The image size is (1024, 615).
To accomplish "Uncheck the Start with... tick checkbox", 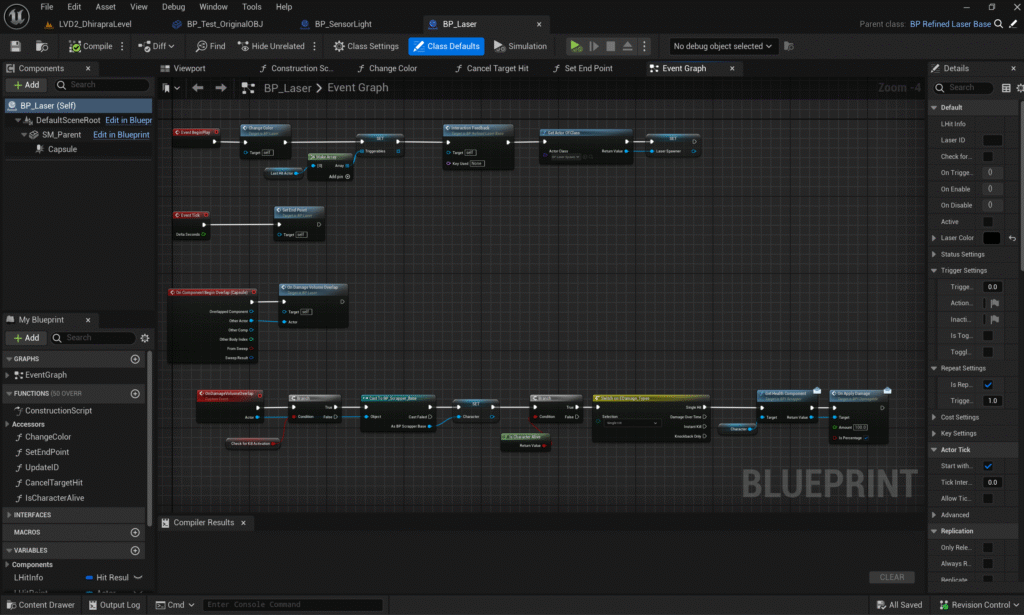I will coord(987,466).
